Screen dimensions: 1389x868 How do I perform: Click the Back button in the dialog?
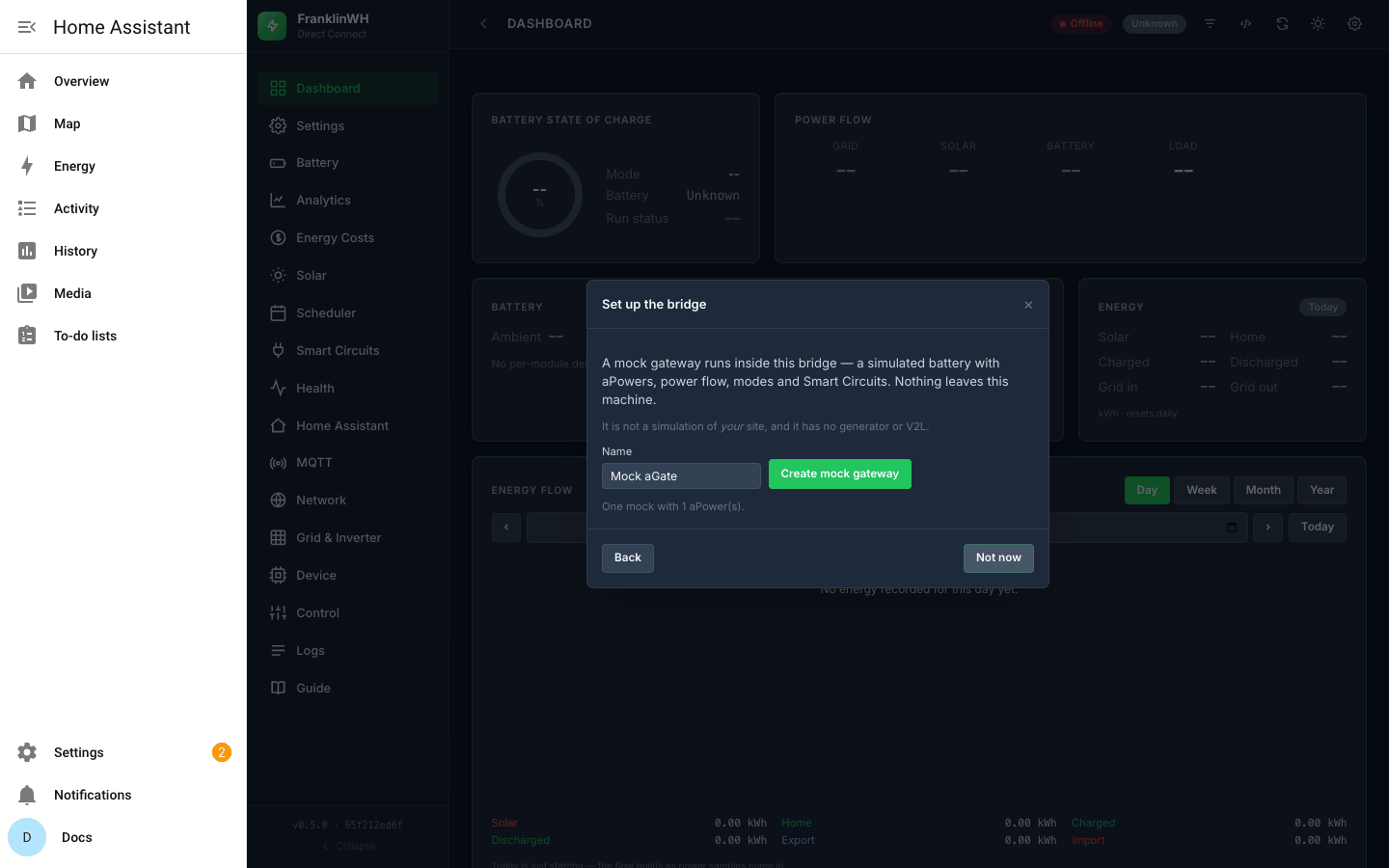click(628, 558)
